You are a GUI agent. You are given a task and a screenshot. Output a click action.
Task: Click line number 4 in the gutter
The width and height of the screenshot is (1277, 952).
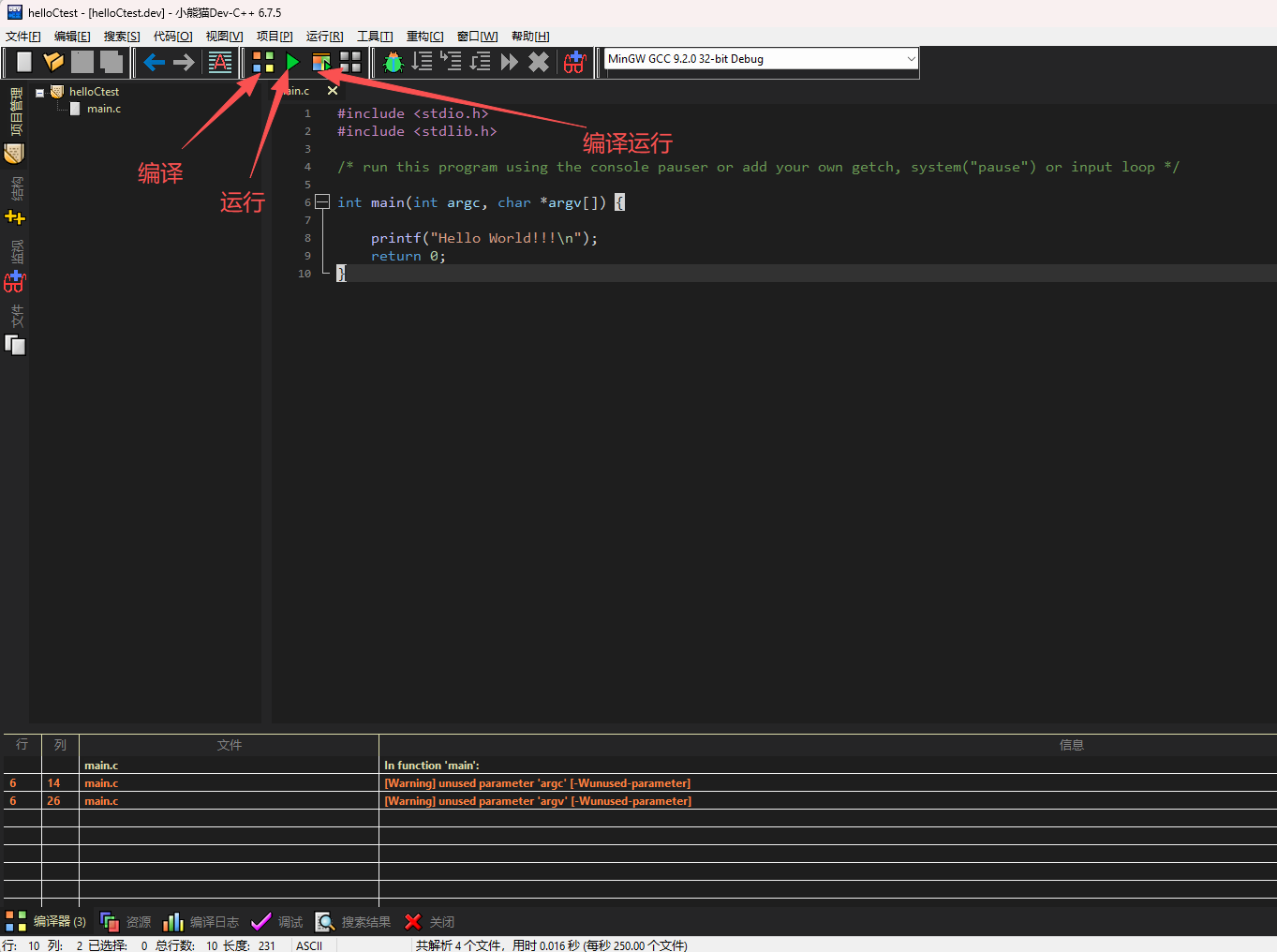click(307, 167)
